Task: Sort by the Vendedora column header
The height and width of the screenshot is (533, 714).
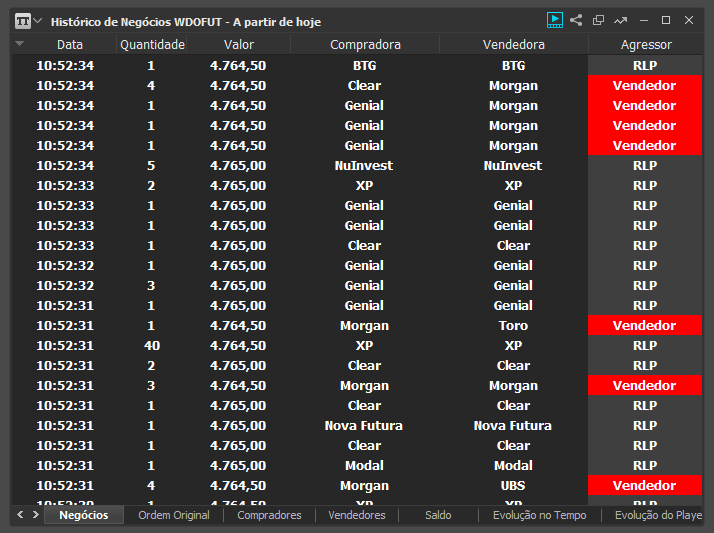Action: tap(514, 45)
